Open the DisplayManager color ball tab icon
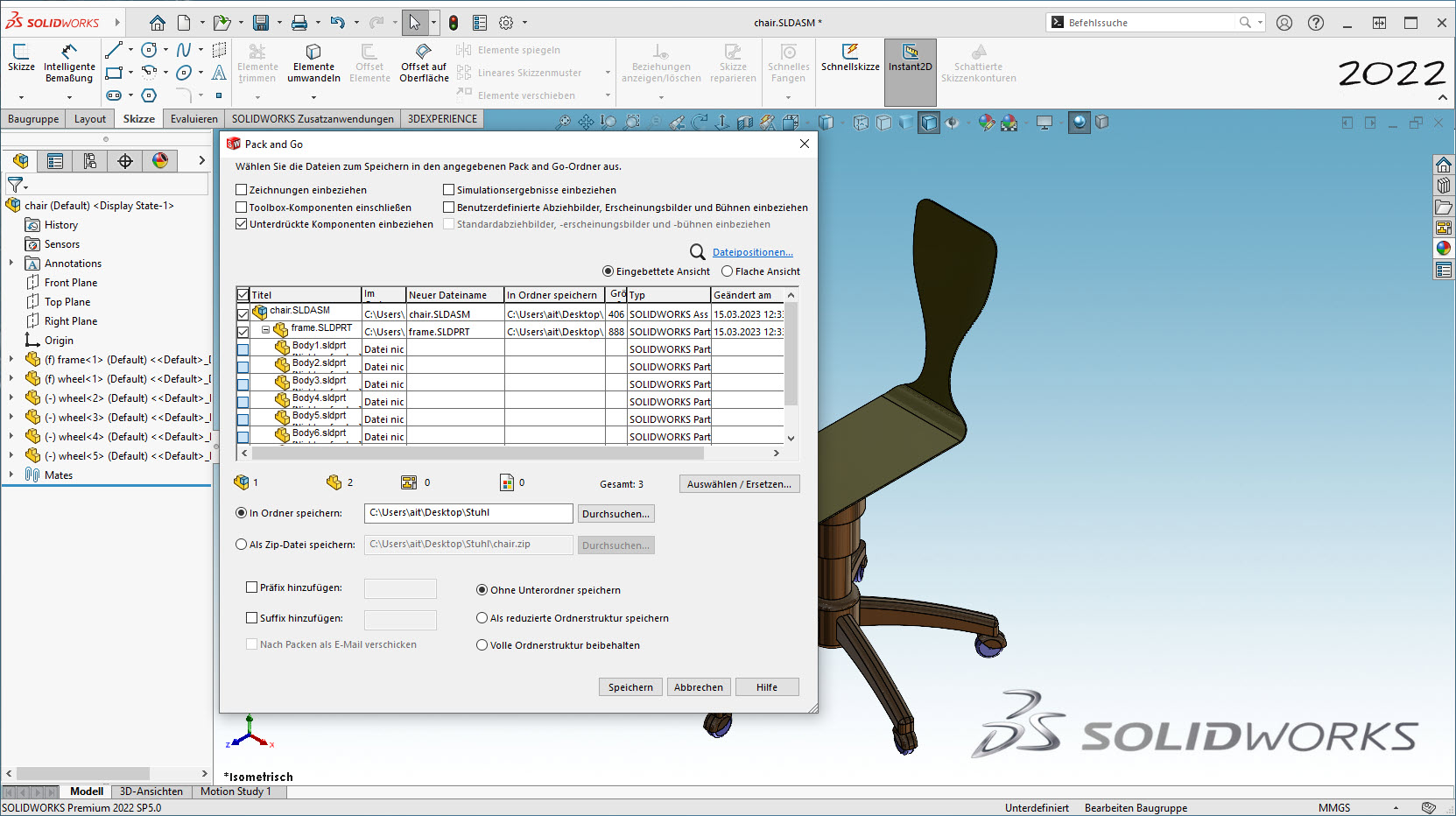 [x=160, y=160]
